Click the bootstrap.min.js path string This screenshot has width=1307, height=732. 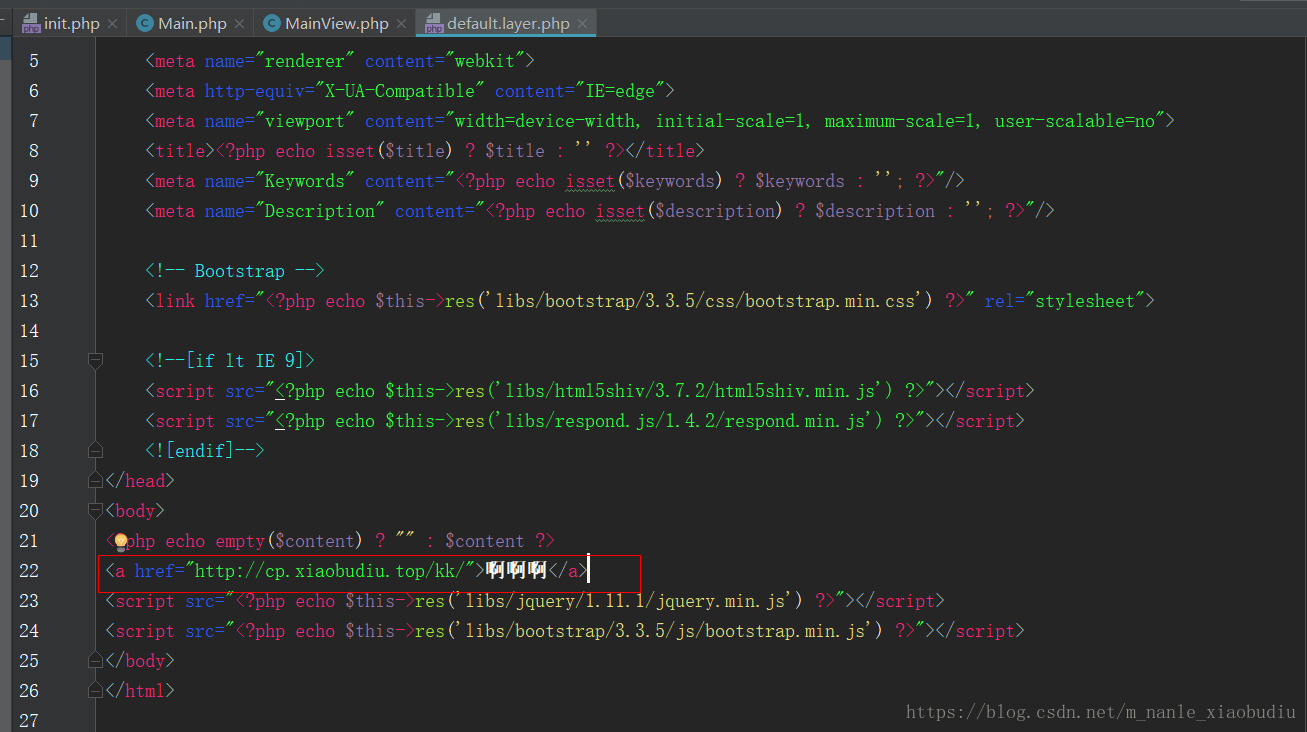point(670,631)
